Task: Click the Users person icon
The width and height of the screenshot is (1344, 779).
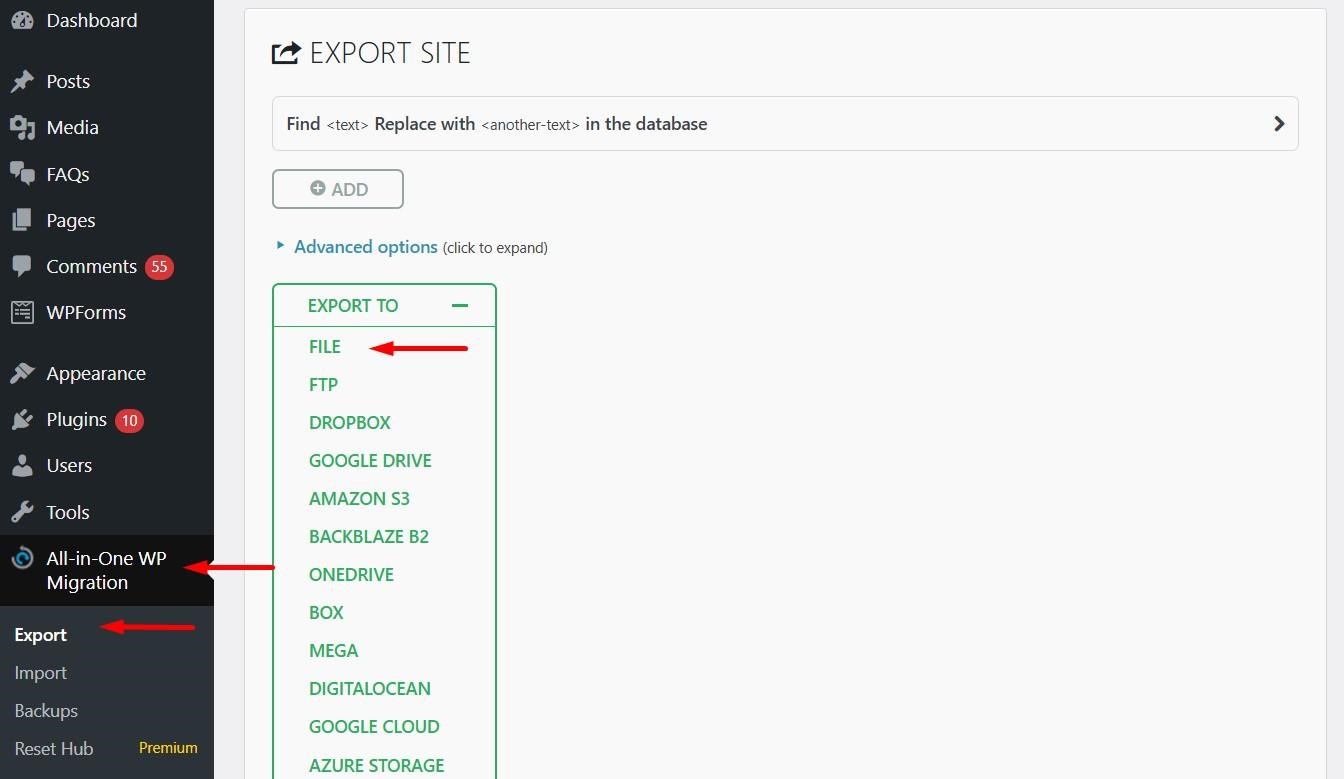Action: (22, 466)
